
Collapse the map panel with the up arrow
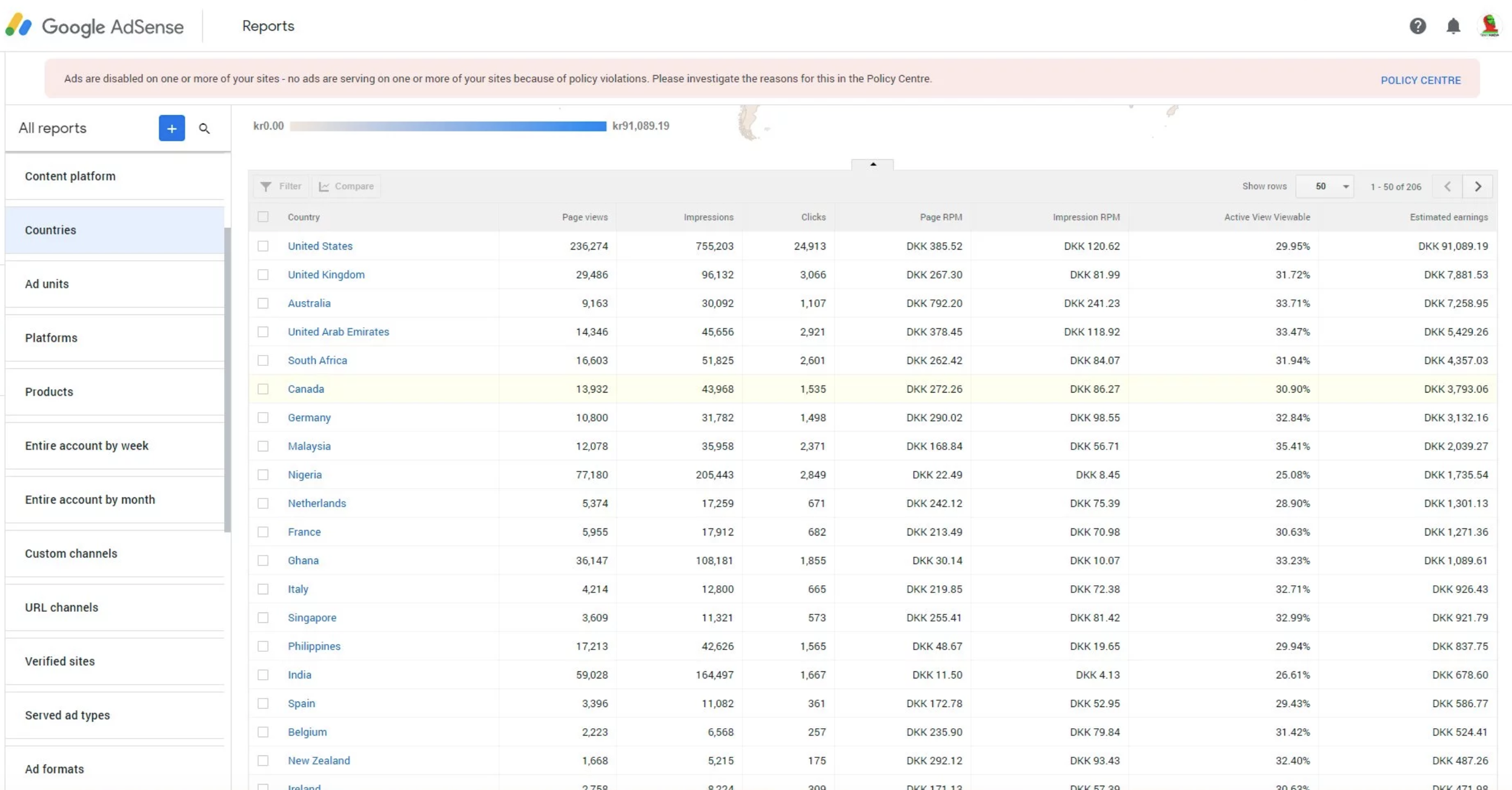click(x=873, y=164)
